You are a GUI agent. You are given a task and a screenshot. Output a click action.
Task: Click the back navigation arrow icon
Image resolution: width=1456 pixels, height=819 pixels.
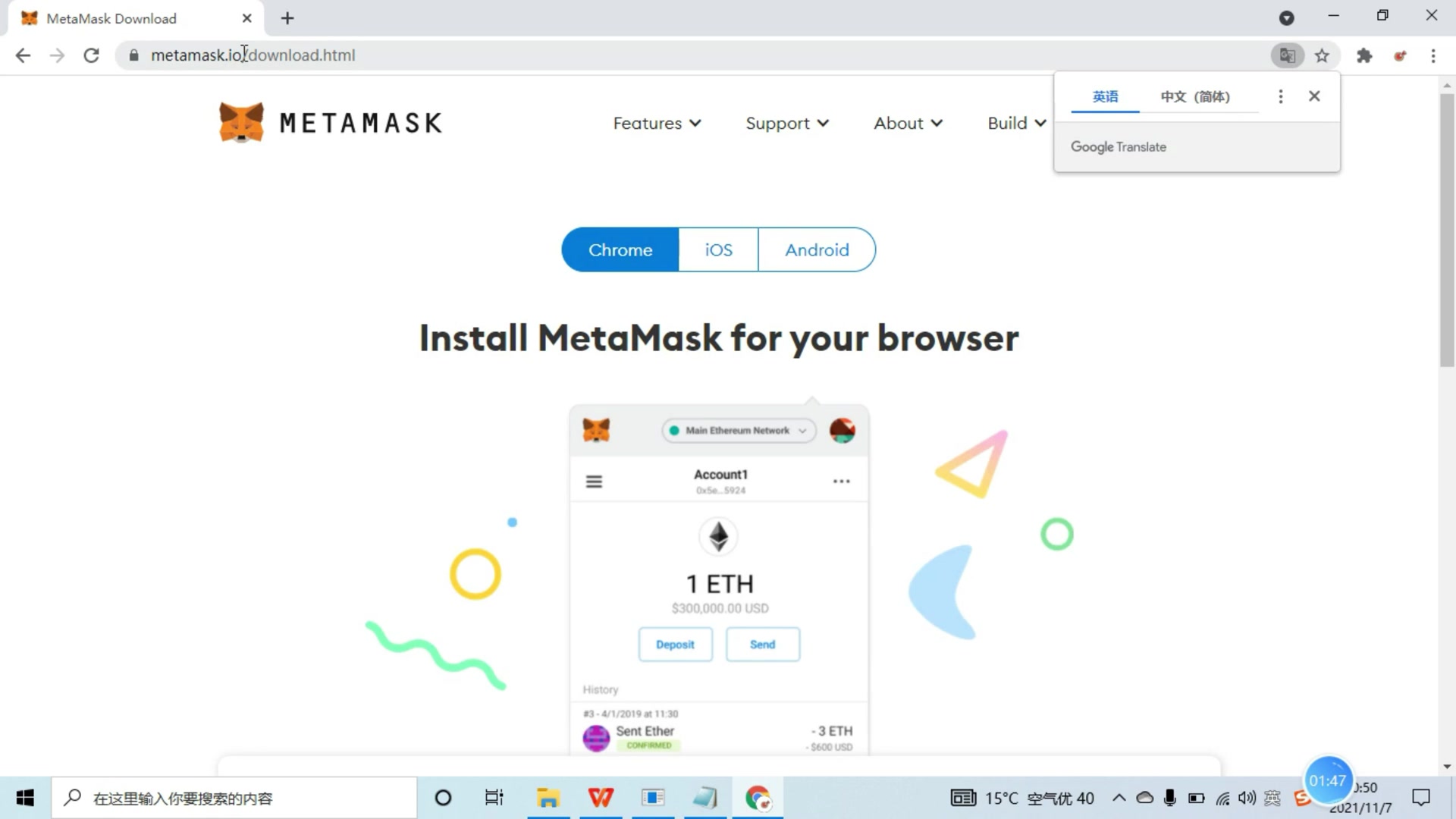click(x=24, y=56)
